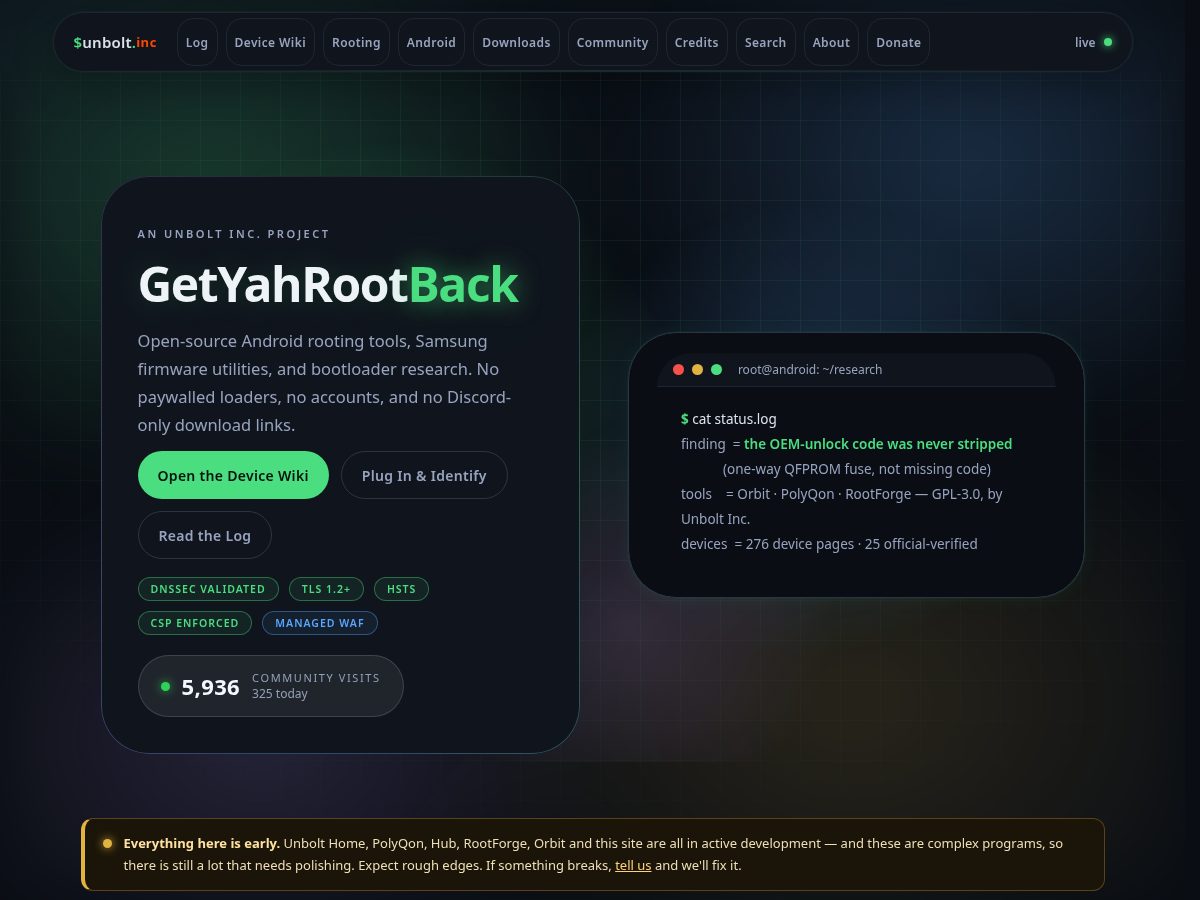This screenshot has height=900, width=1200.
Task: Click the CSP ENFORCED badge
Action: [x=195, y=623]
